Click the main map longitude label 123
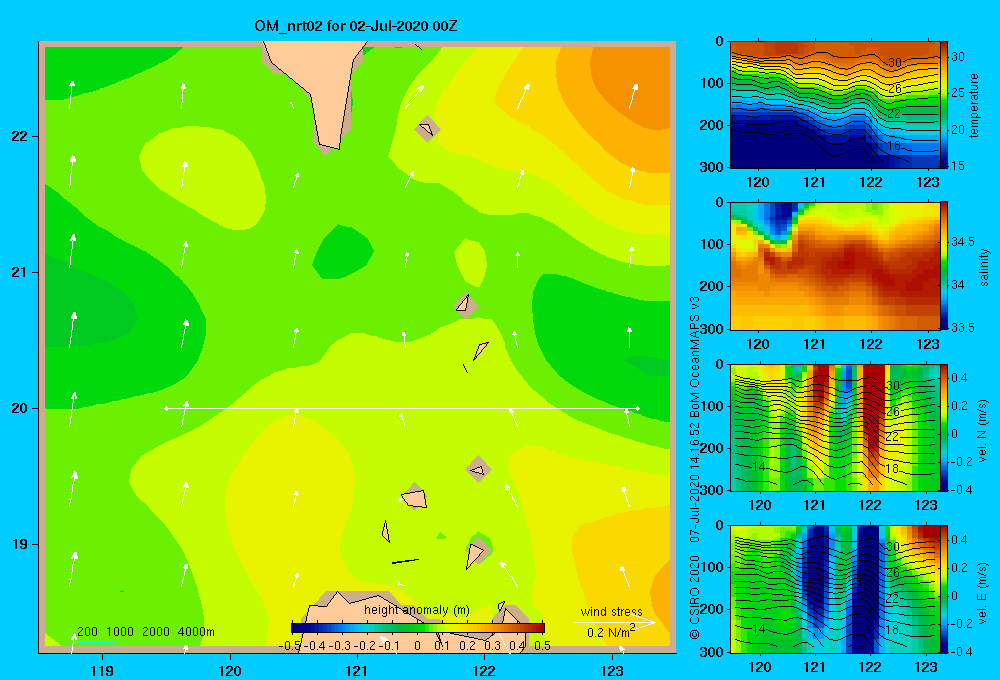This screenshot has height=680, width=1000. tap(612, 670)
